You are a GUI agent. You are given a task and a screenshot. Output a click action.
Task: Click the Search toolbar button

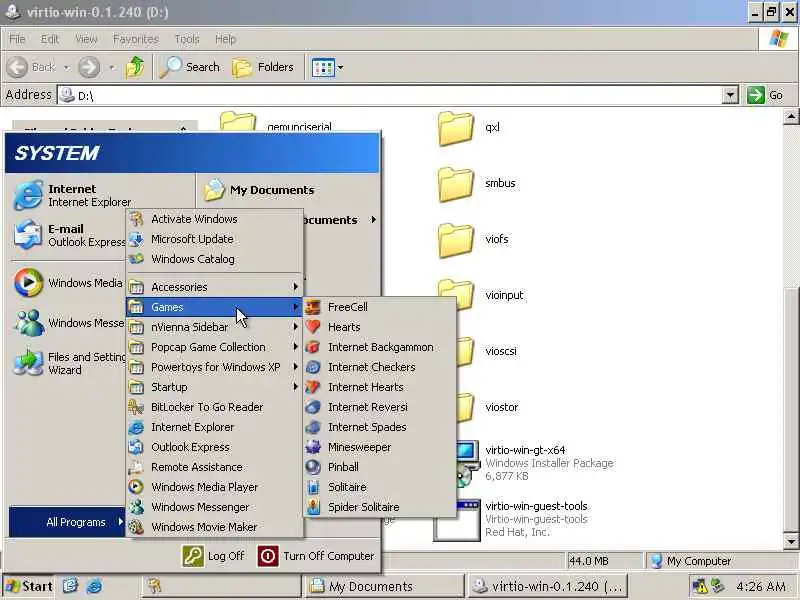point(189,67)
